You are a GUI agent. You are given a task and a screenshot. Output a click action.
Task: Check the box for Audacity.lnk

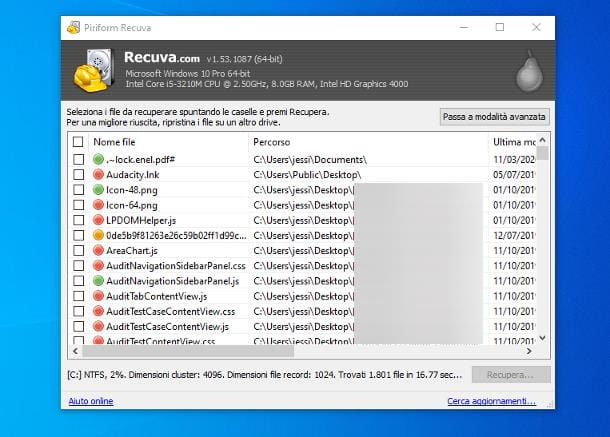click(79, 174)
